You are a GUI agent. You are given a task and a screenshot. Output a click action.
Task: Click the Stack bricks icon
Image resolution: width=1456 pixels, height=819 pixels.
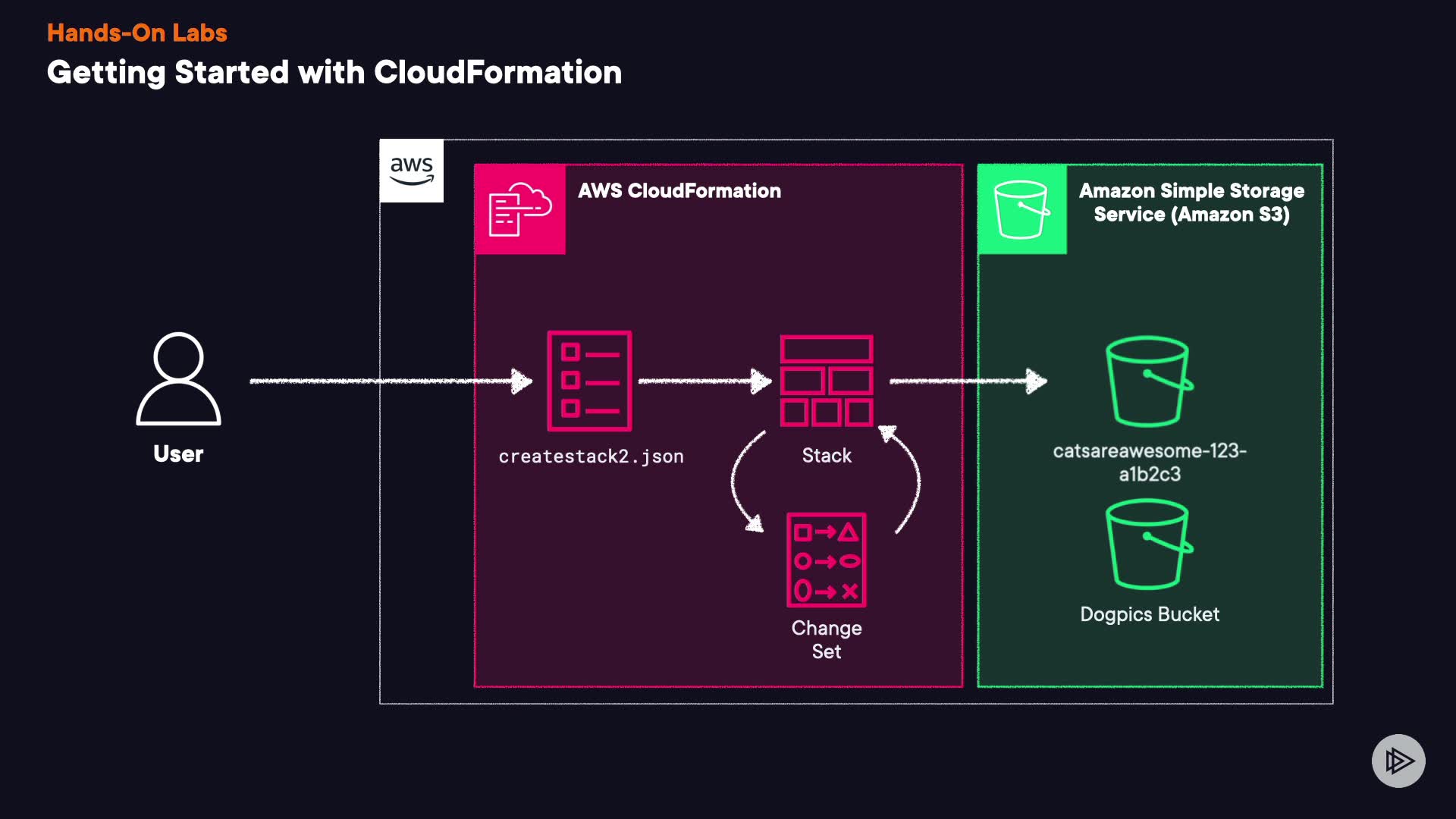point(827,381)
